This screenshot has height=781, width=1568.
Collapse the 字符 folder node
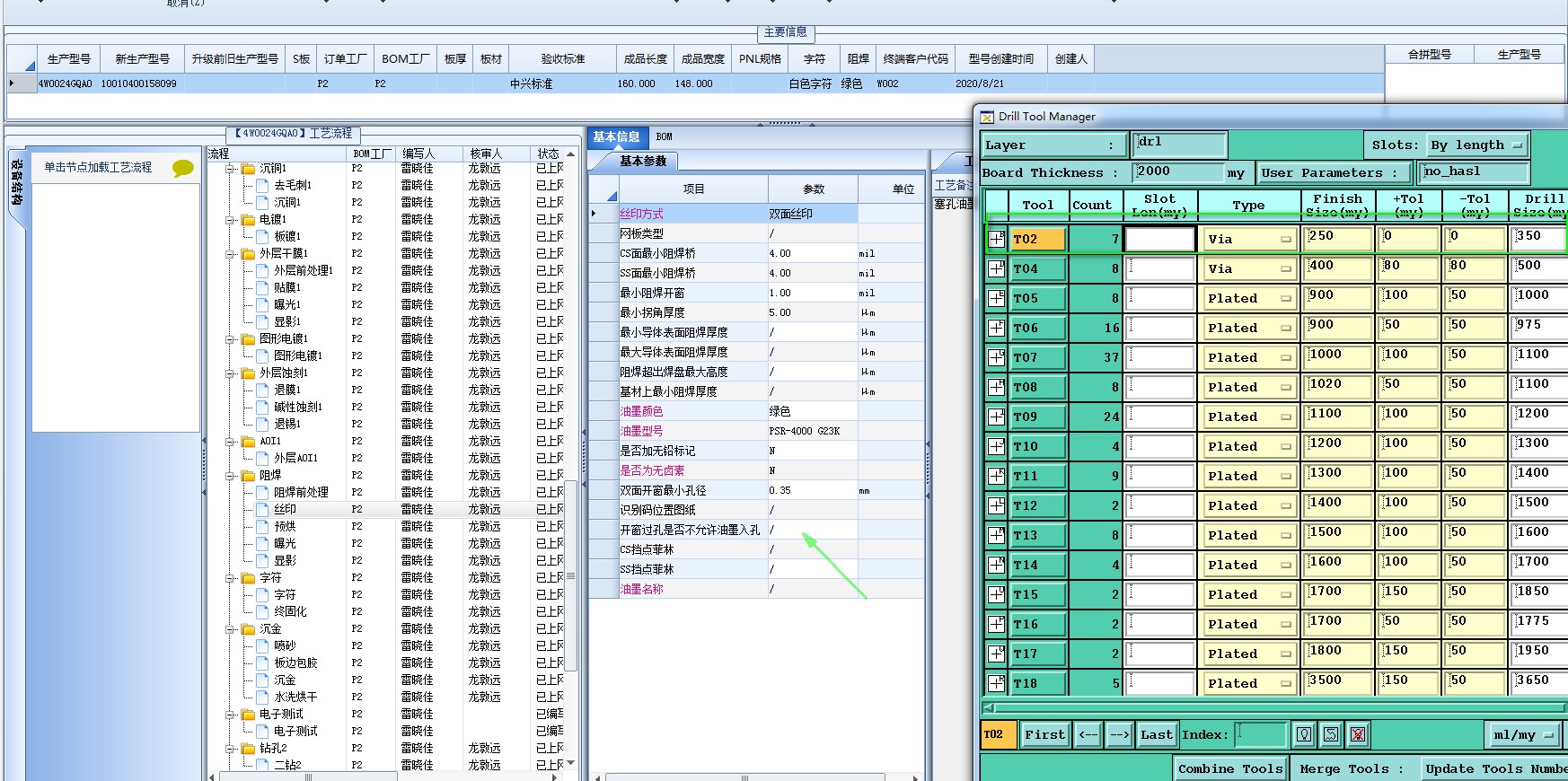pos(231,577)
